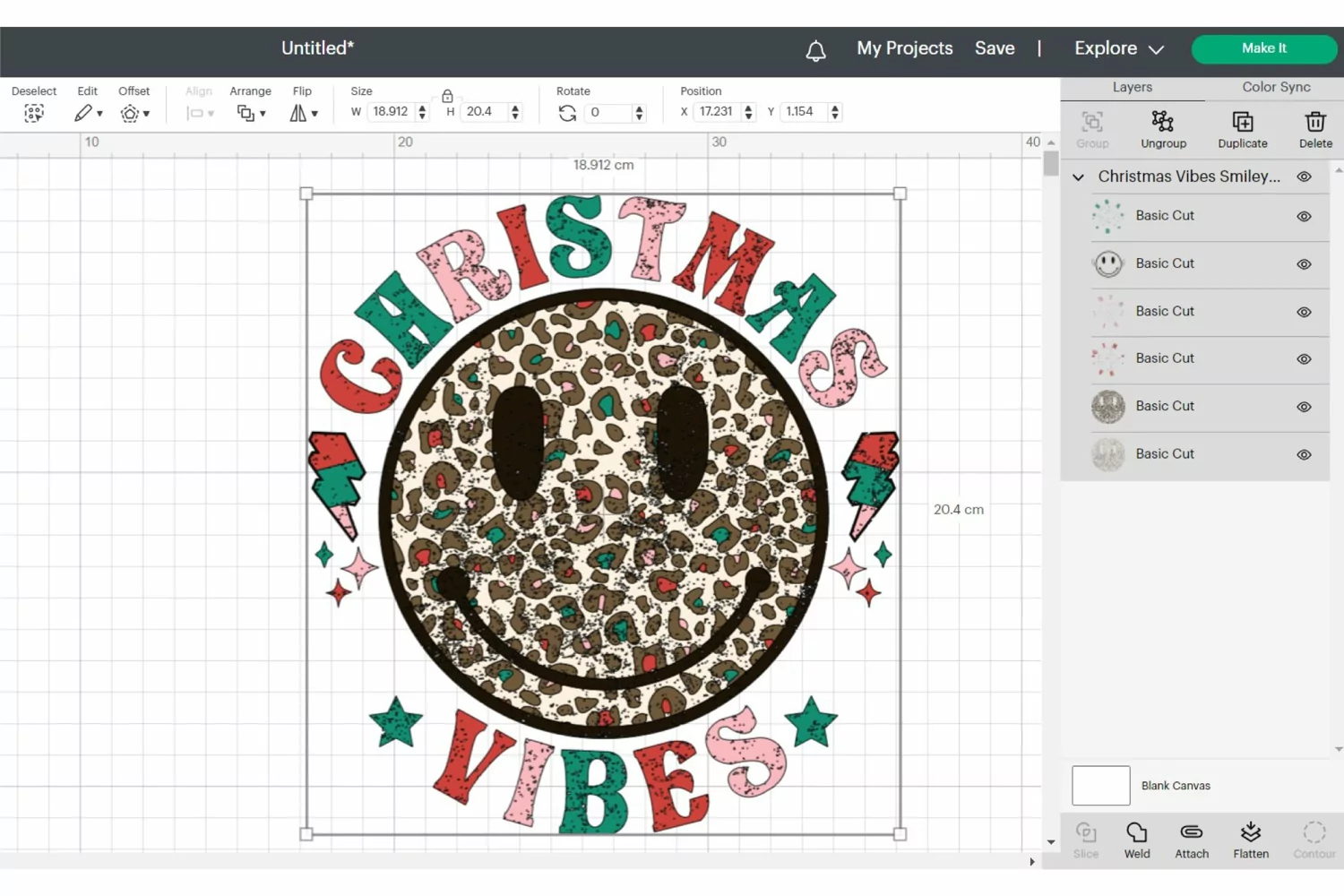The height and width of the screenshot is (896, 1344).
Task: Hide the smiley face Basic Cut layer
Action: point(1305,264)
